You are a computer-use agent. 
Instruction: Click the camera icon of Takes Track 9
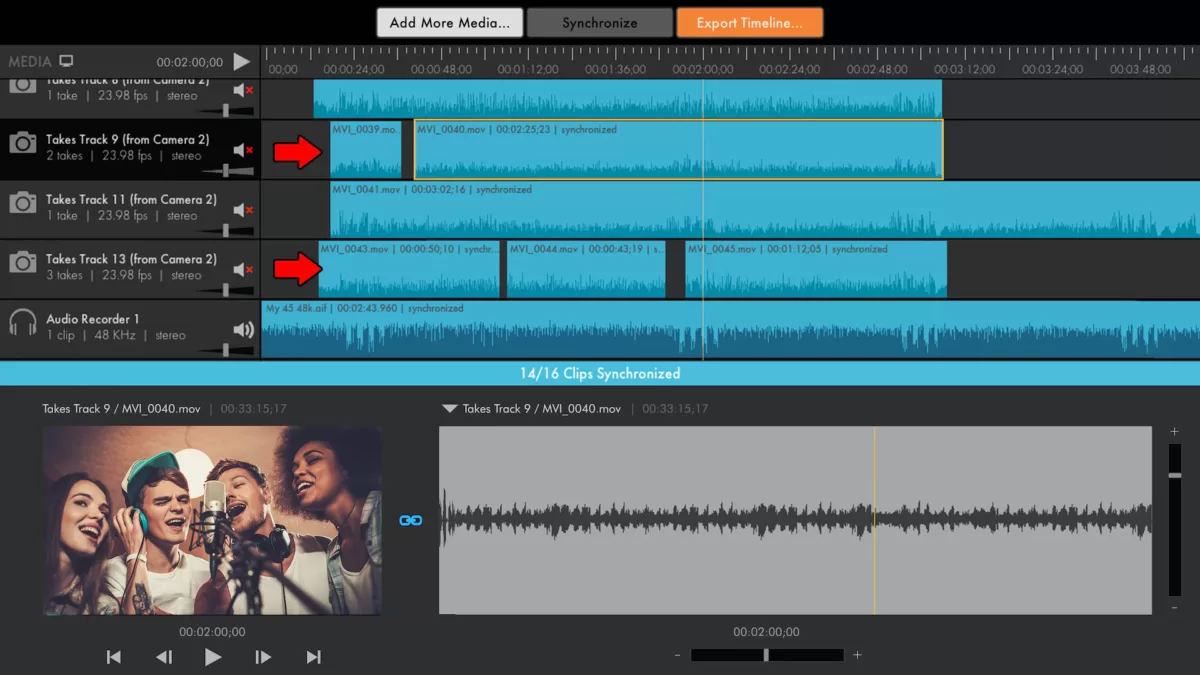click(x=23, y=144)
